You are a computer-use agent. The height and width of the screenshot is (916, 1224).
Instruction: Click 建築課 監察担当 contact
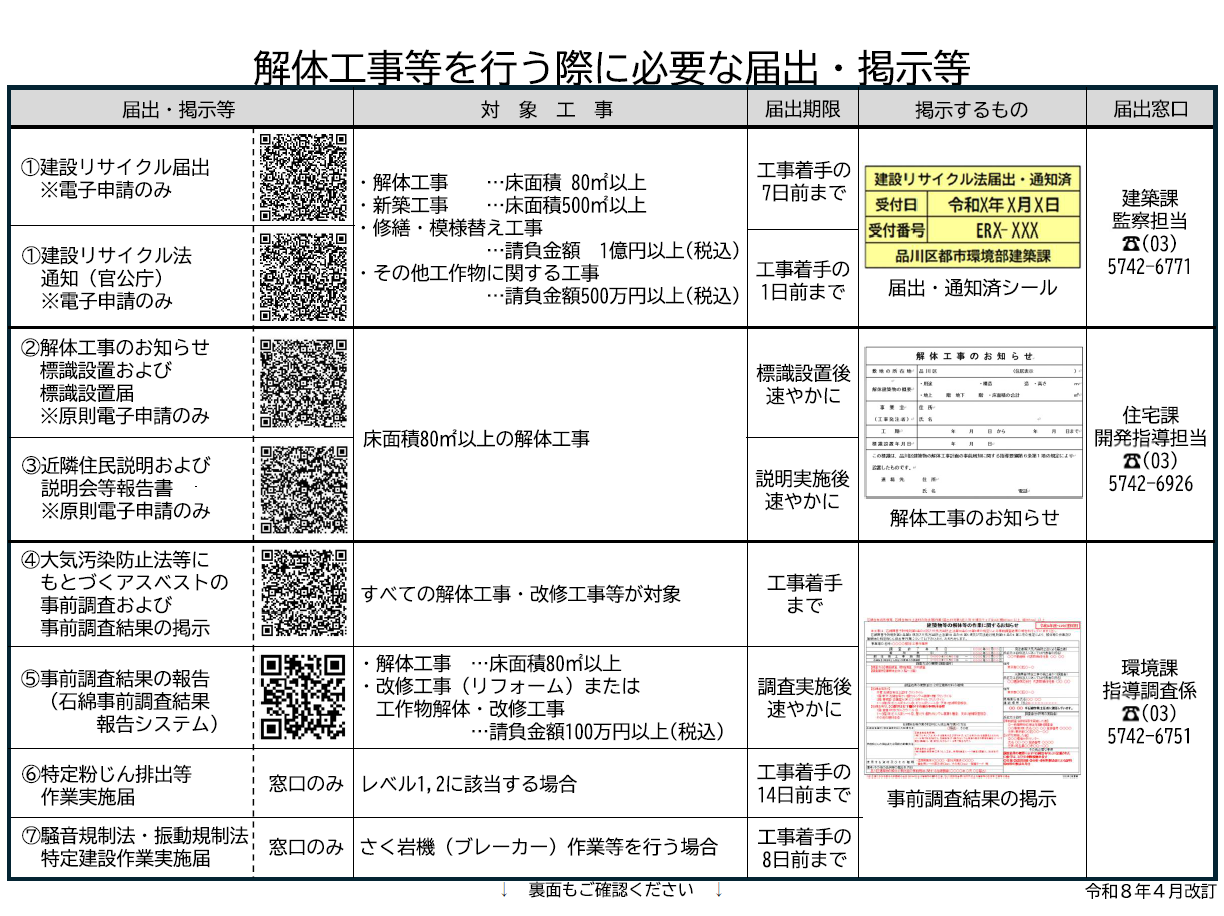click(x=1150, y=208)
